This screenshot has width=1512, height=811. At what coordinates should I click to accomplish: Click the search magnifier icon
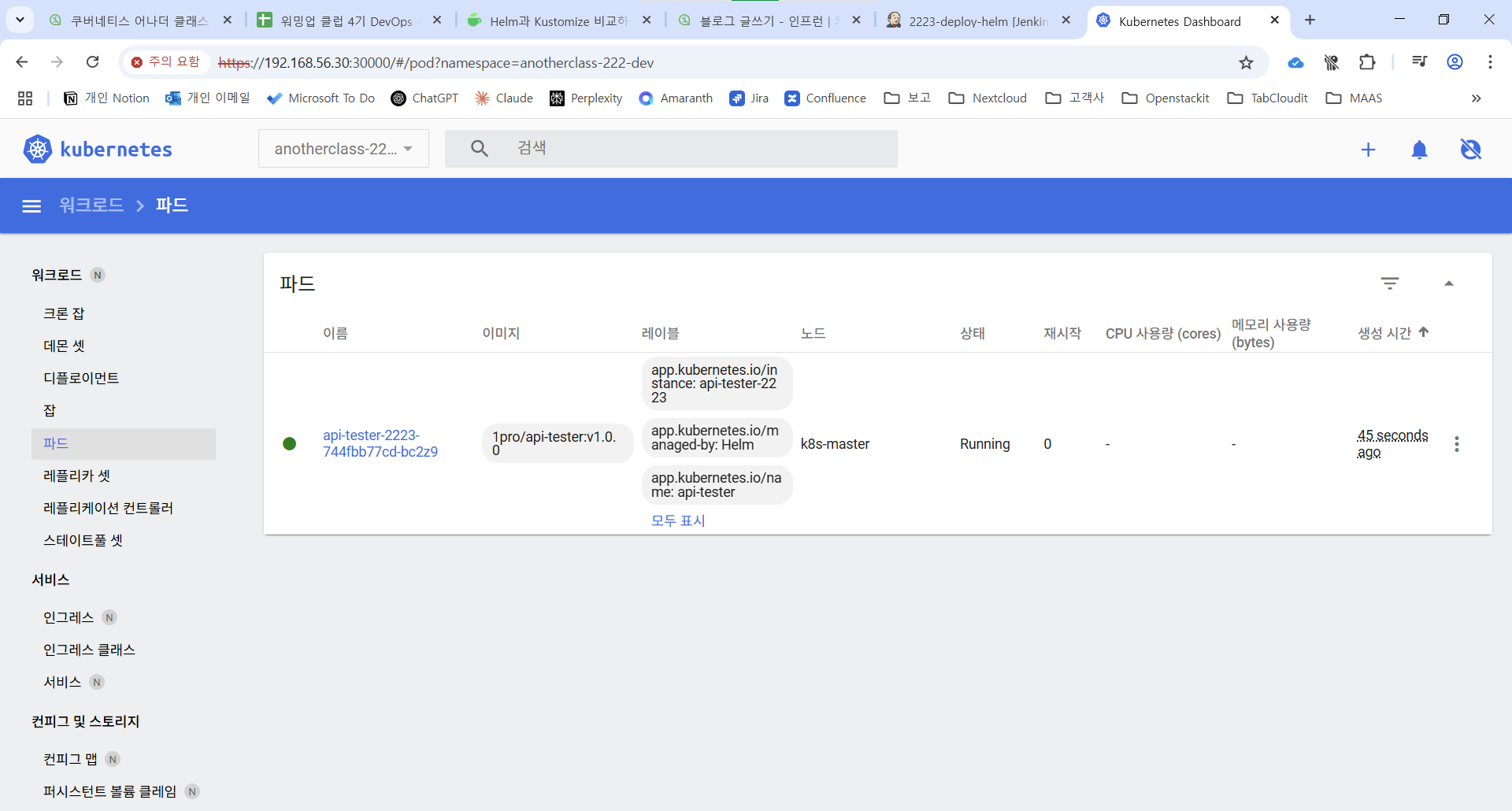click(479, 148)
